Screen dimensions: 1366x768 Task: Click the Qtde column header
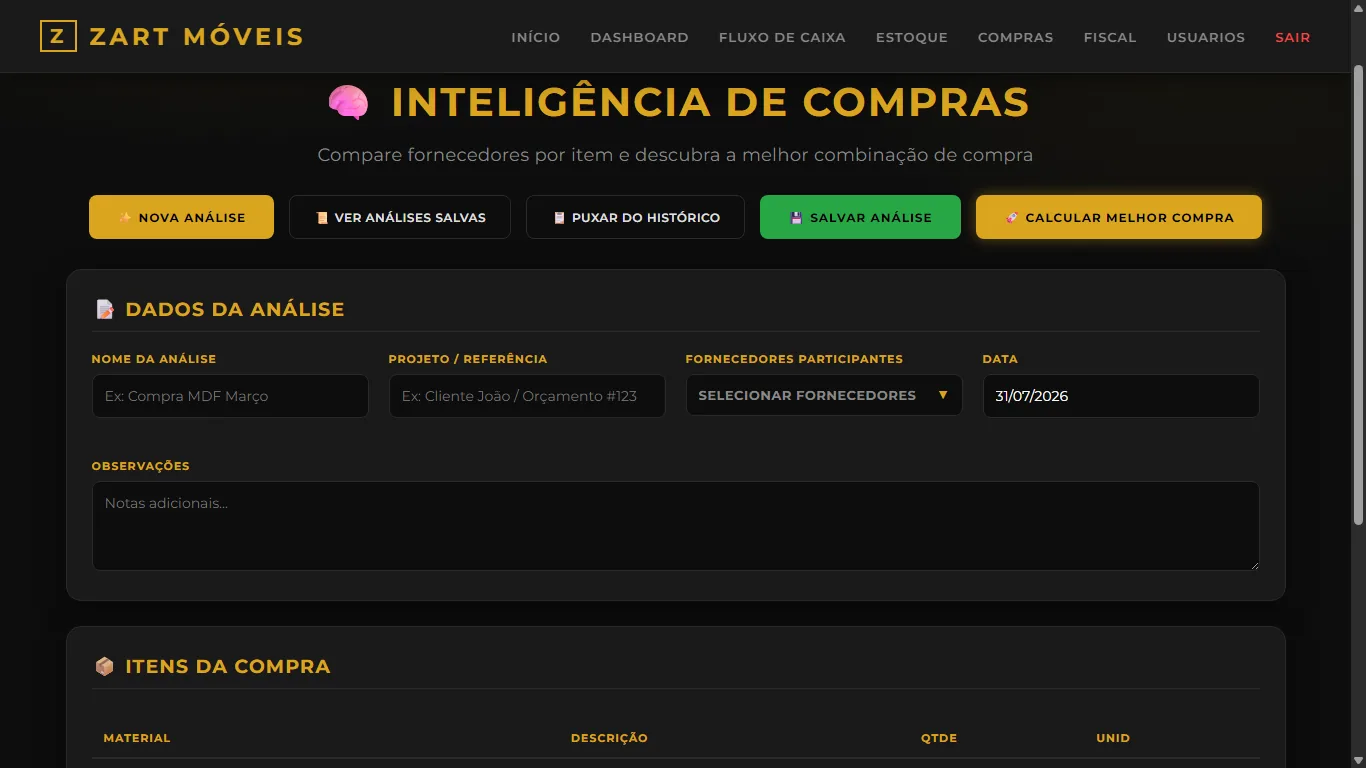coord(939,738)
